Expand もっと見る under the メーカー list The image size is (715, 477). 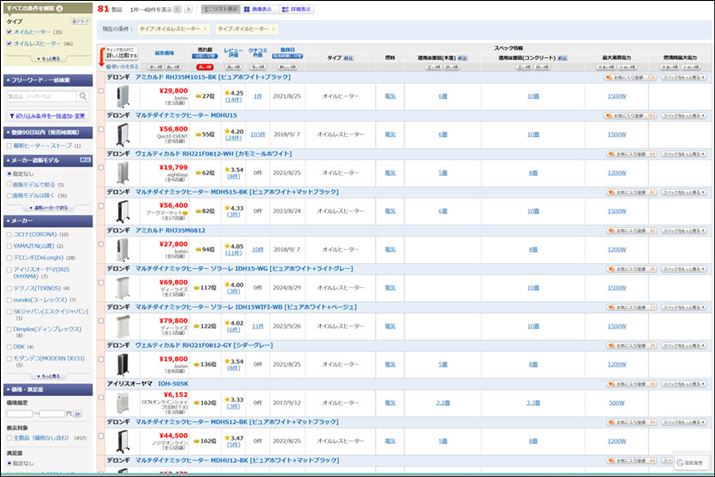pyautogui.click(x=47, y=376)
